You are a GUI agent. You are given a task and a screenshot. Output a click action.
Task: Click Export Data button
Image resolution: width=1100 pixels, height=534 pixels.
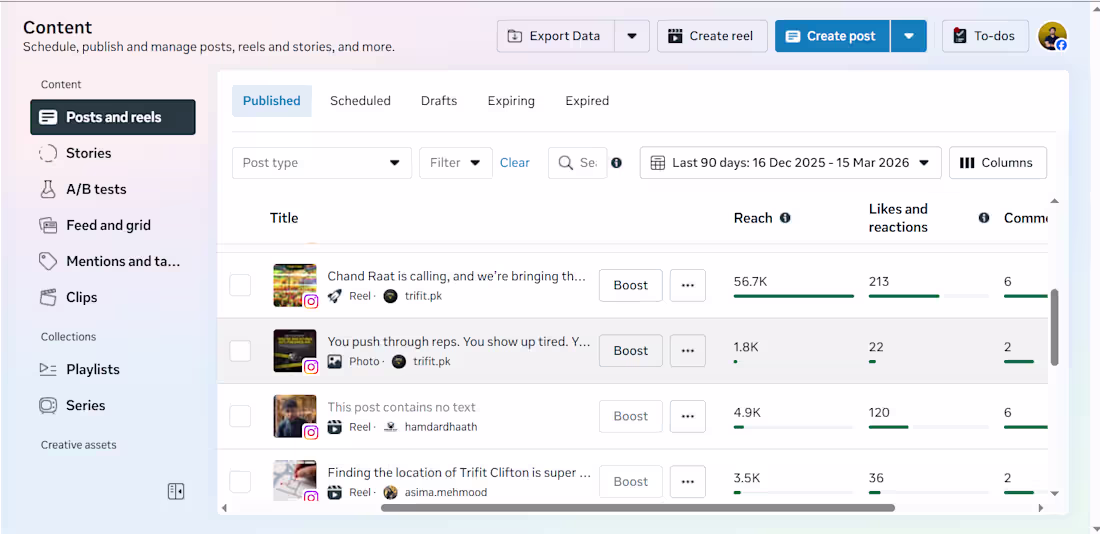click(556, 36)
